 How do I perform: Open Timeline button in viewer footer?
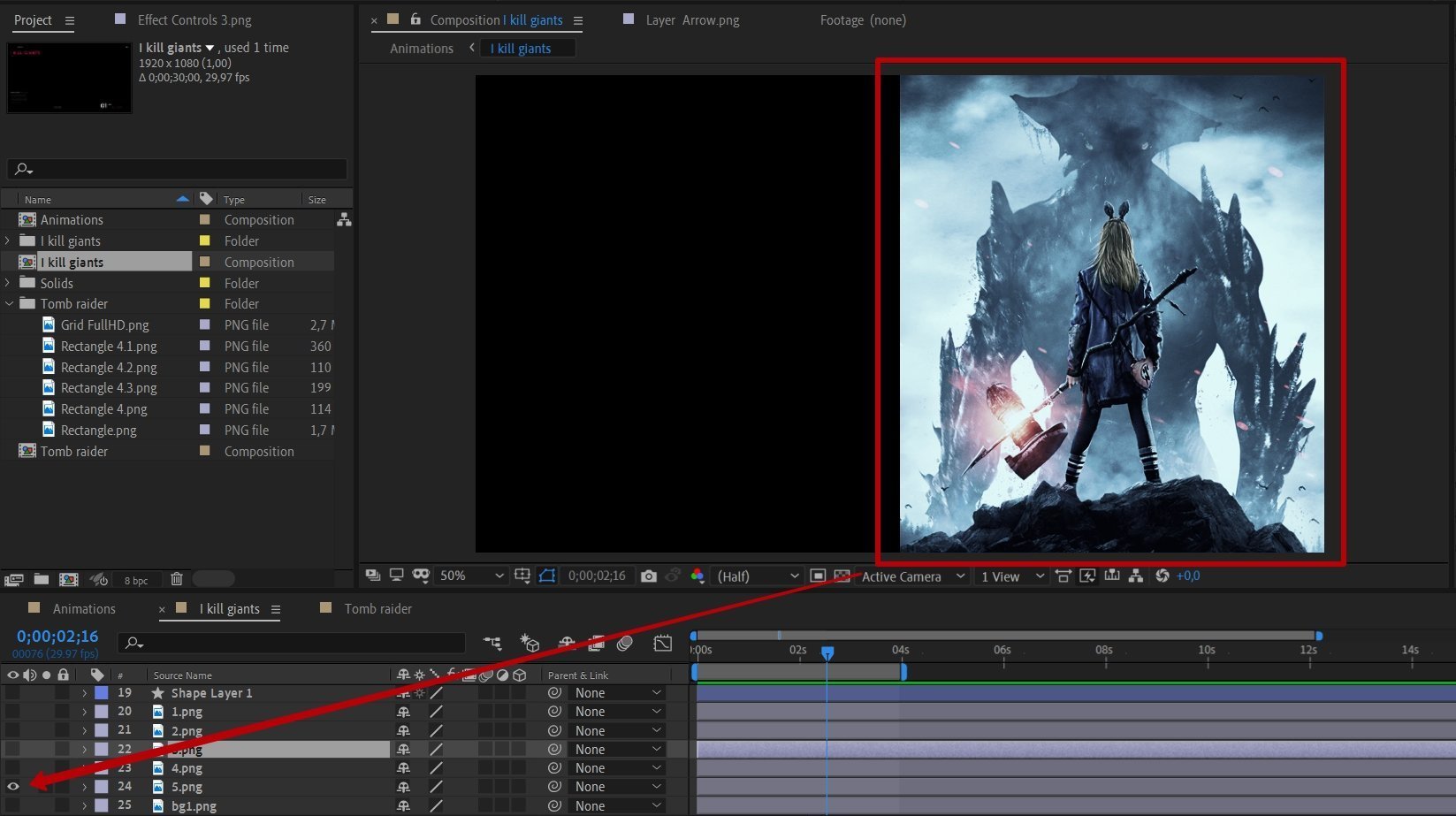coord(1112,576)
